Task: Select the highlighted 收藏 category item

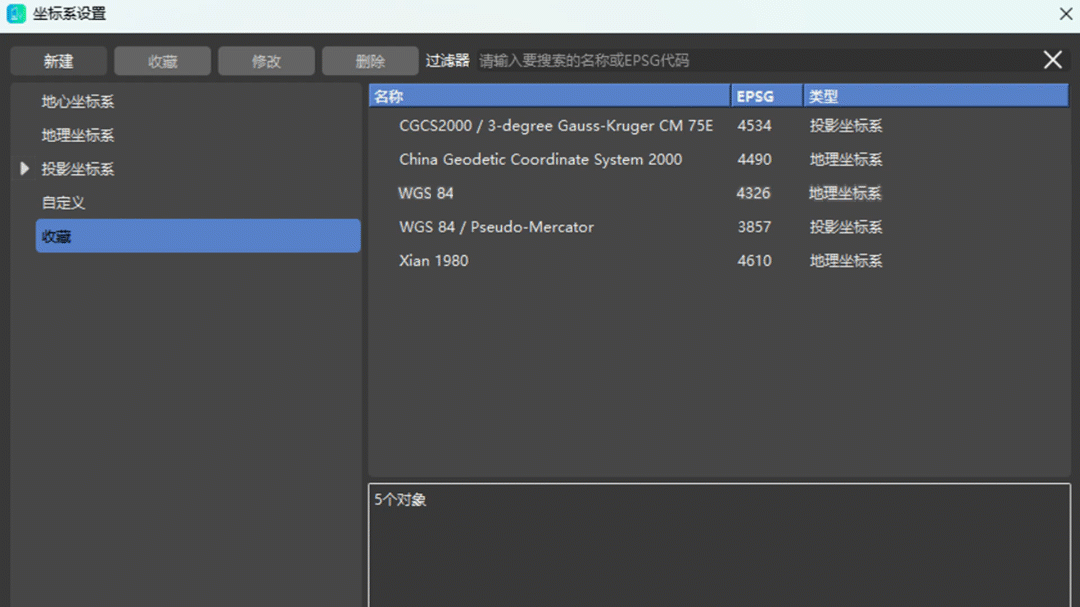Action: [197, 237]
